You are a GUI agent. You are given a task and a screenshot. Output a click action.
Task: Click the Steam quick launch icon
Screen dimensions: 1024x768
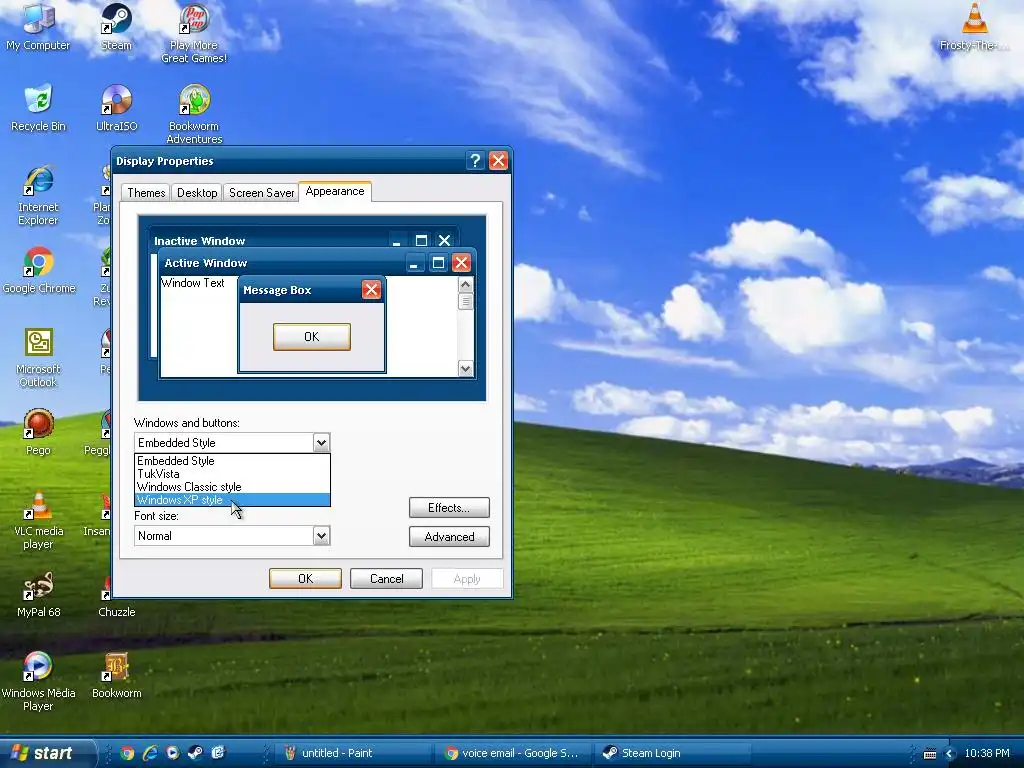195,753
